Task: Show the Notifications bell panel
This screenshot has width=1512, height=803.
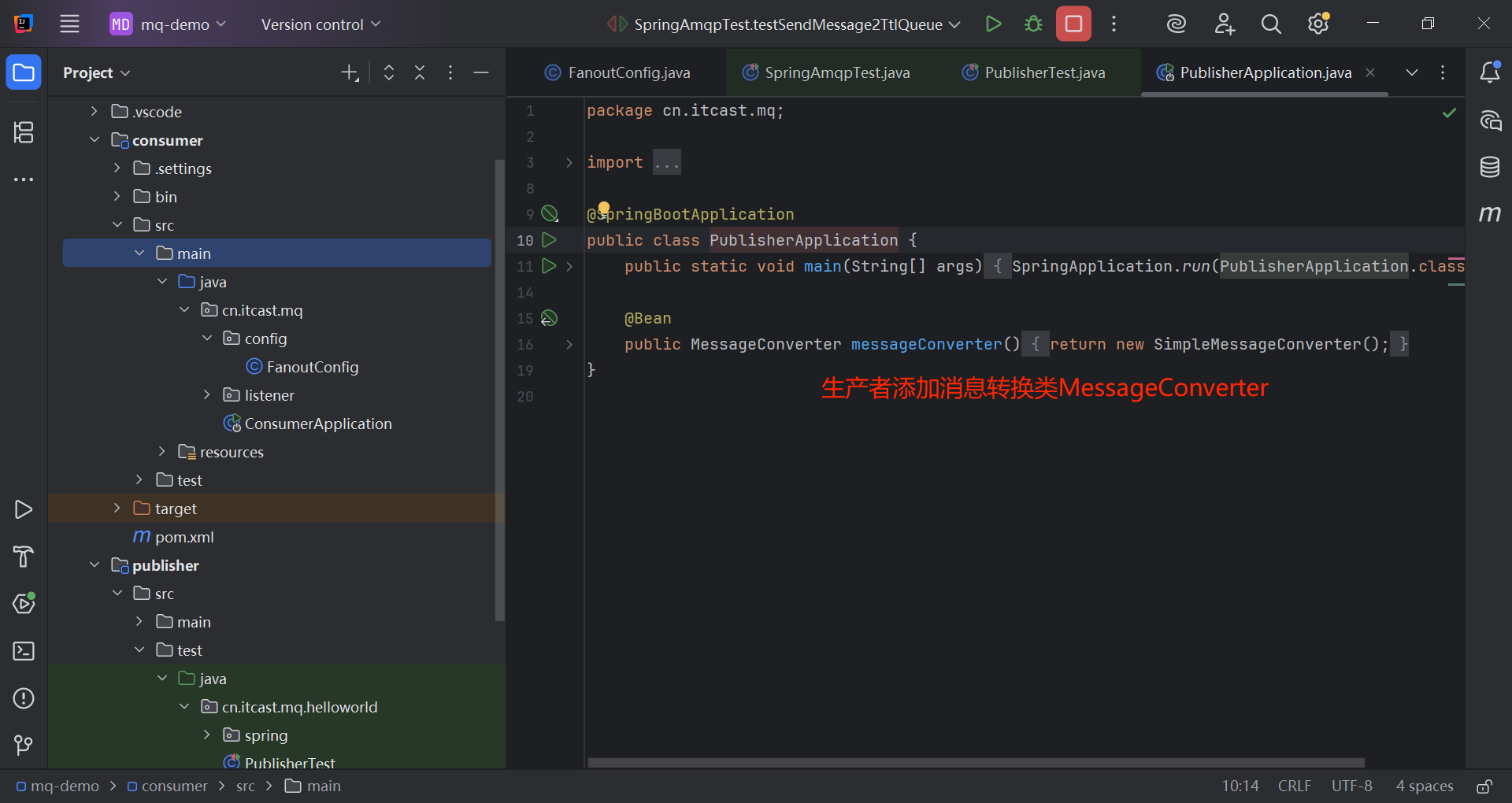Action: pos(1490,72)
